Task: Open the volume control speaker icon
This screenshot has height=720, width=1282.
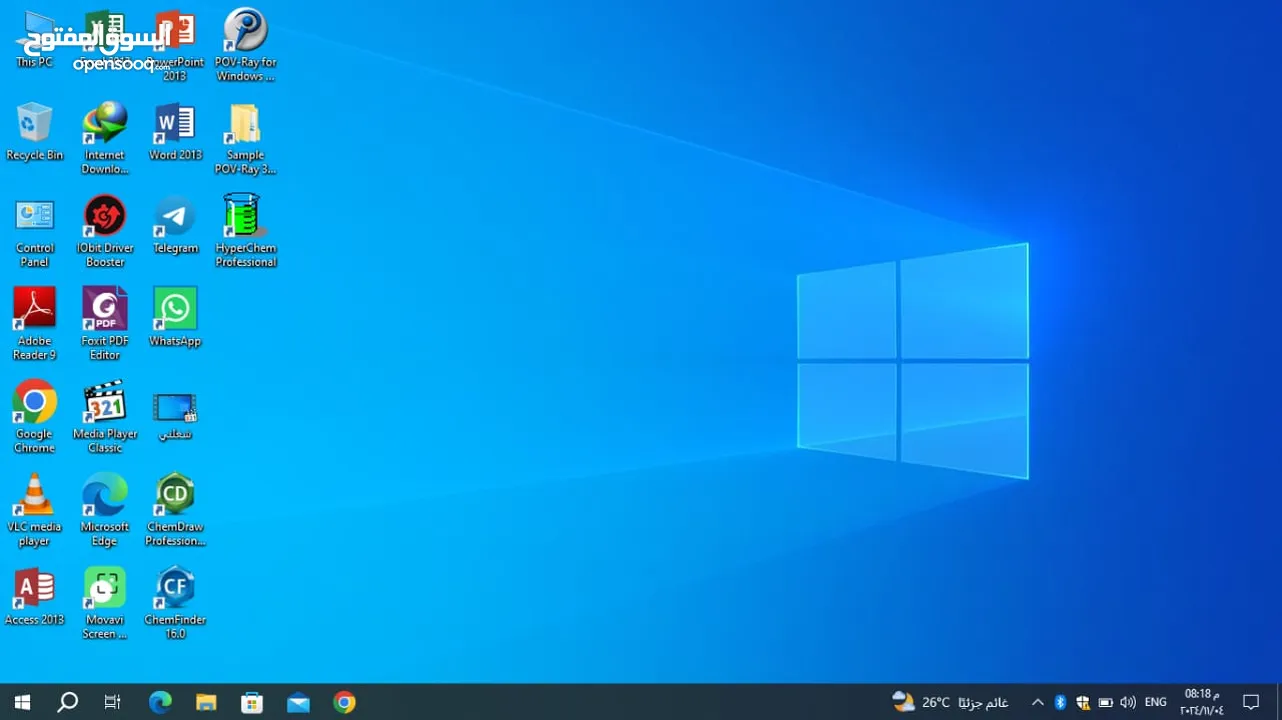Action: coord(1128,702)
